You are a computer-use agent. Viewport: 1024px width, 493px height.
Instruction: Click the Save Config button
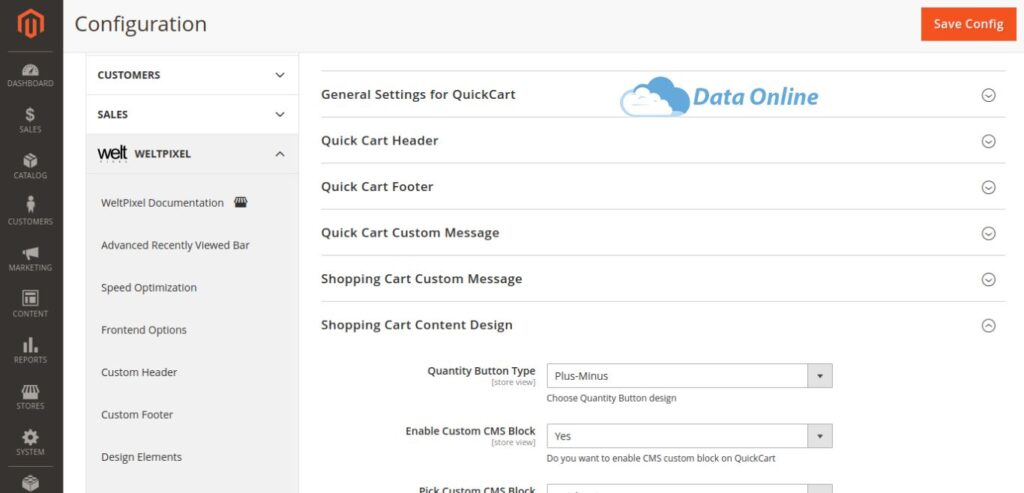pos(968,24)
